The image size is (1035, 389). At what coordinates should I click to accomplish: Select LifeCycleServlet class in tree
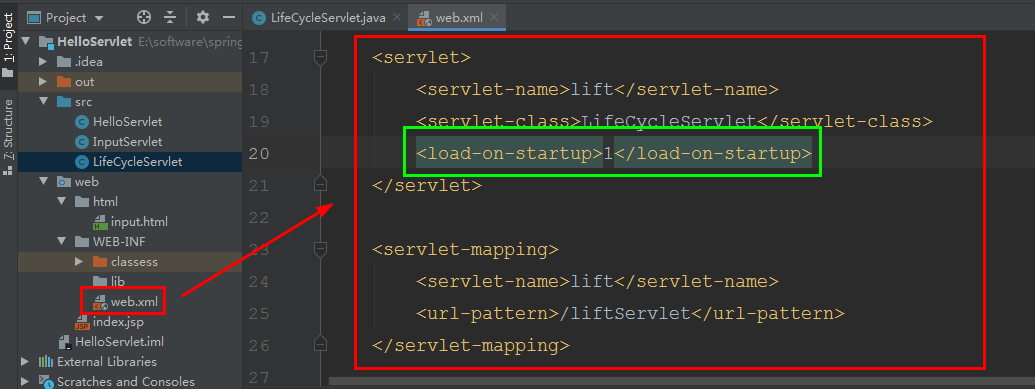tap(137, 161)
